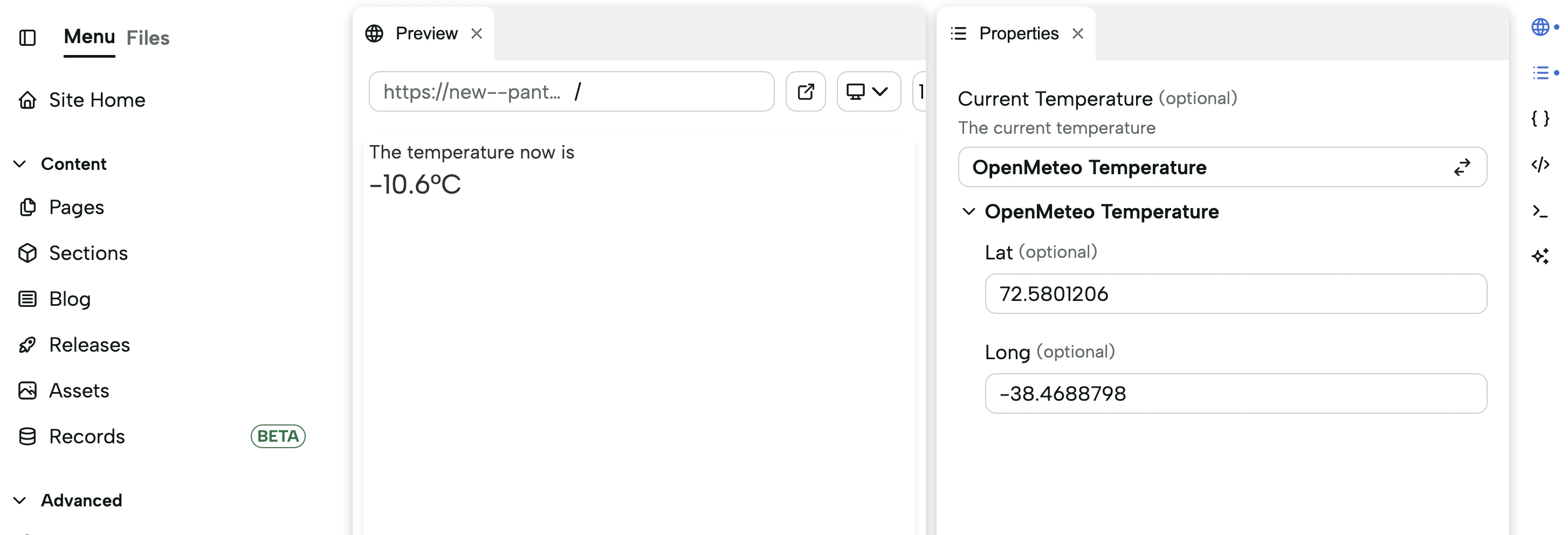Viewport: 1568px width, 535px height.
Task: Switch to the Files tab
Action: (x=147, y=38)
